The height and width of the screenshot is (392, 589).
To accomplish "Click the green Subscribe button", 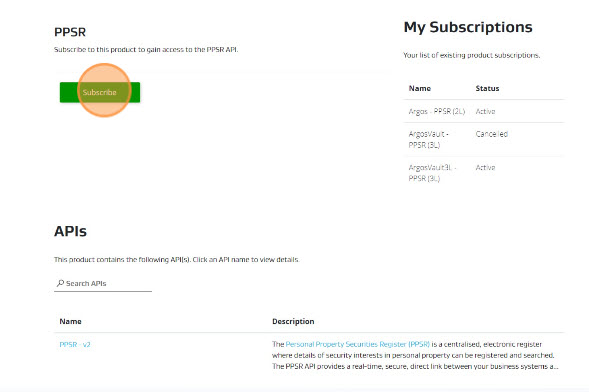I will (x=100, y=92).
